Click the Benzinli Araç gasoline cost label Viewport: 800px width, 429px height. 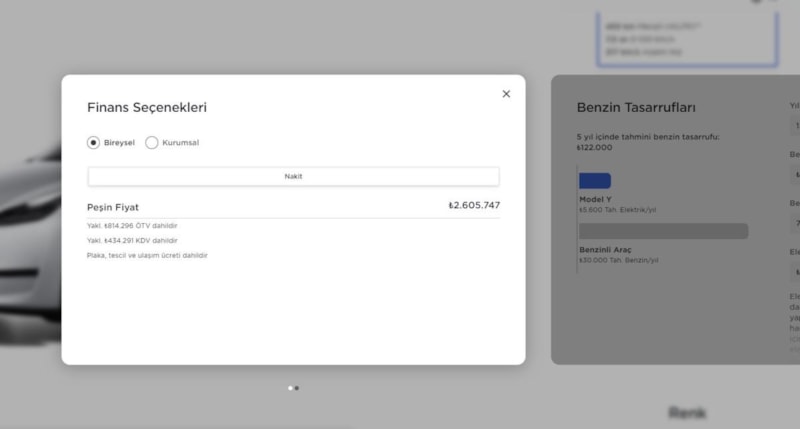click(x=618, y=260)
